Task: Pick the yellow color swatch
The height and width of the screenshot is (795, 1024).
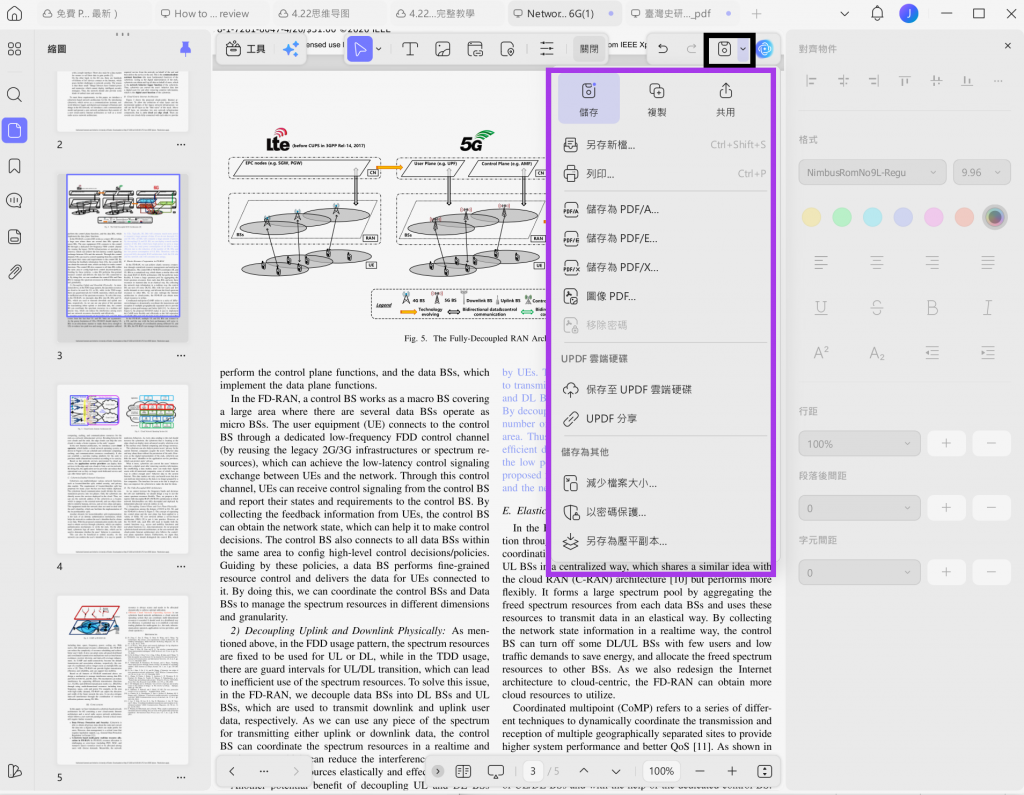Action: tap(811, 217)
